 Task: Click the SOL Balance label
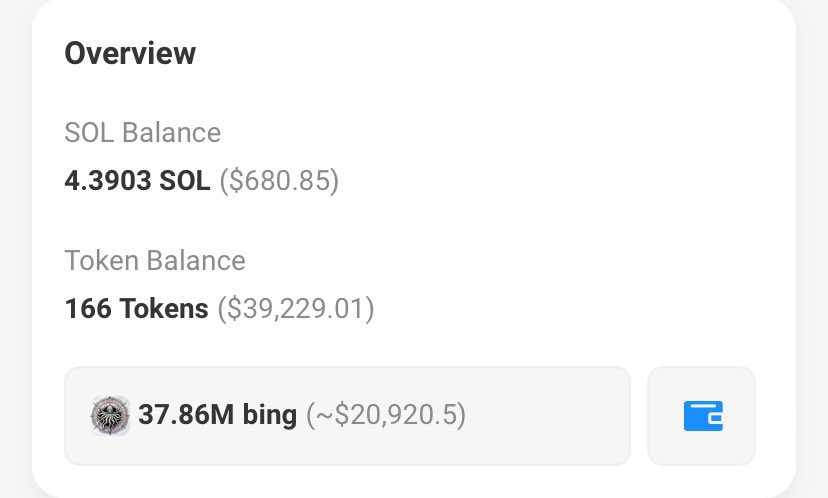[x=143, y=132]
